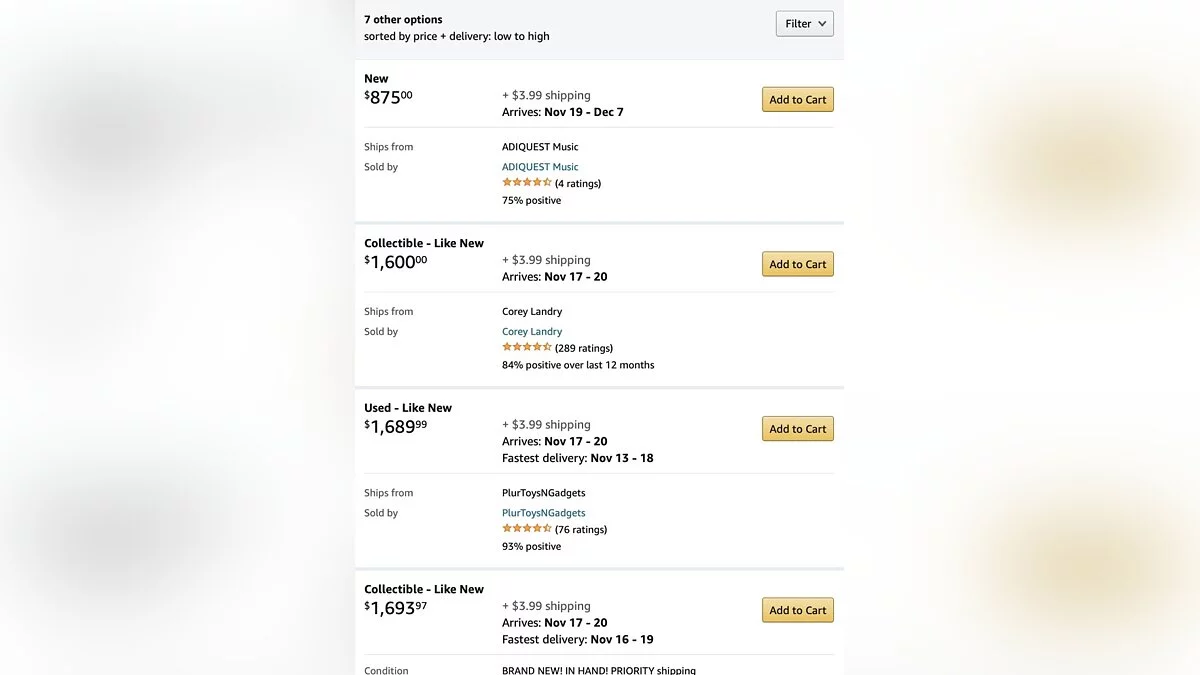Open ADIQUEST Music seller link
Image resolution: width=1200 pixels, height=675 pixels.
click(x=540, y=167)
